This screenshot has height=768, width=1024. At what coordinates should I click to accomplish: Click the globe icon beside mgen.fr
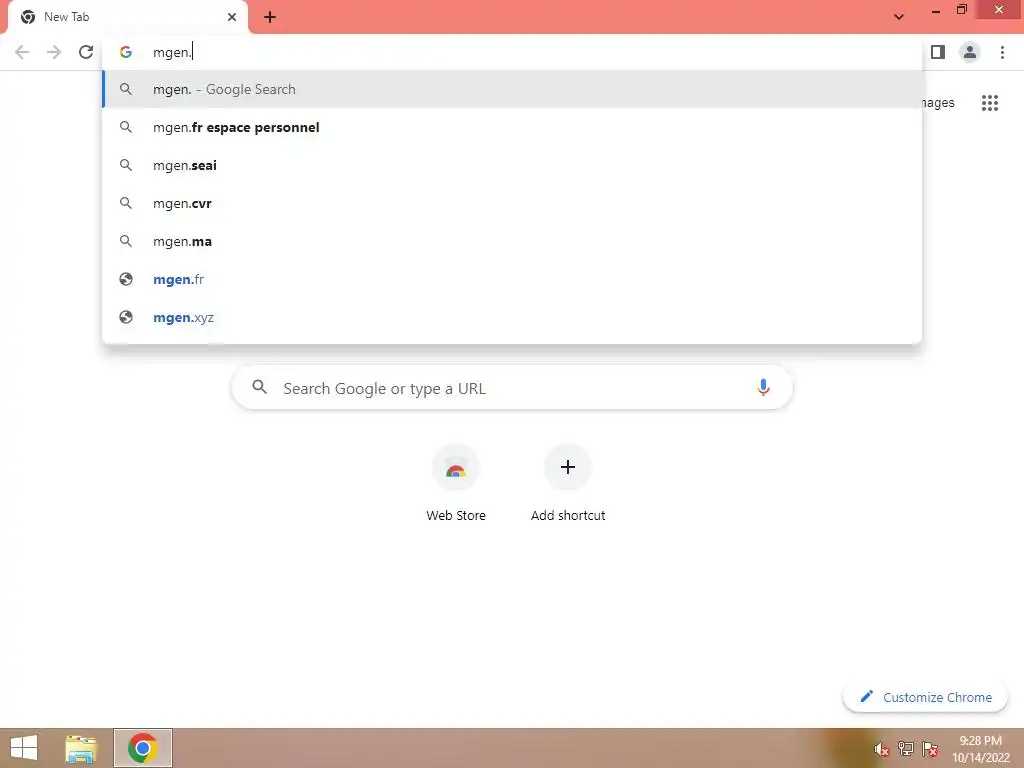126,280
